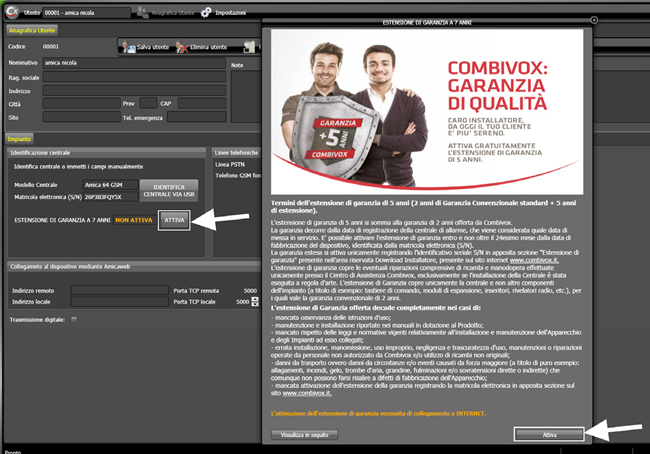Click the Rag. sociale input field
Image resolution: width=650 pixels, height=454 pixels.
[134, 77]
